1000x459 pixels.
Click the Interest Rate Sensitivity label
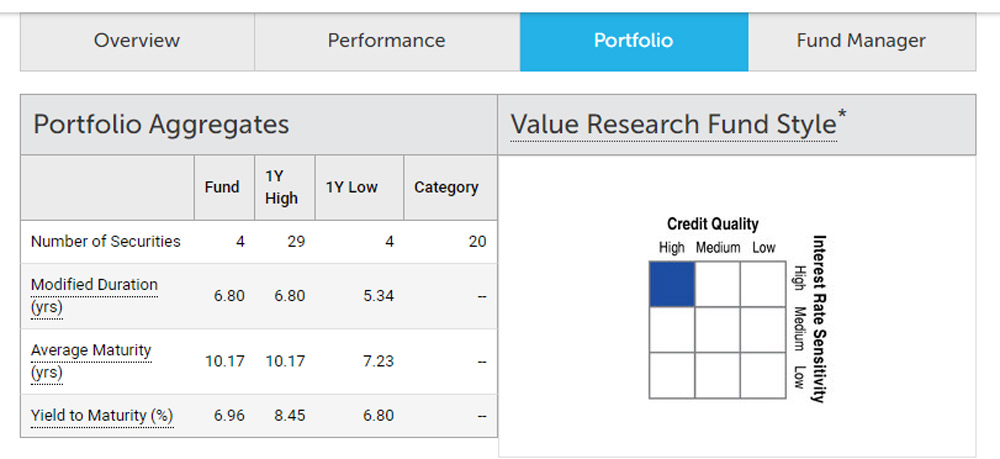pos(819,318)
